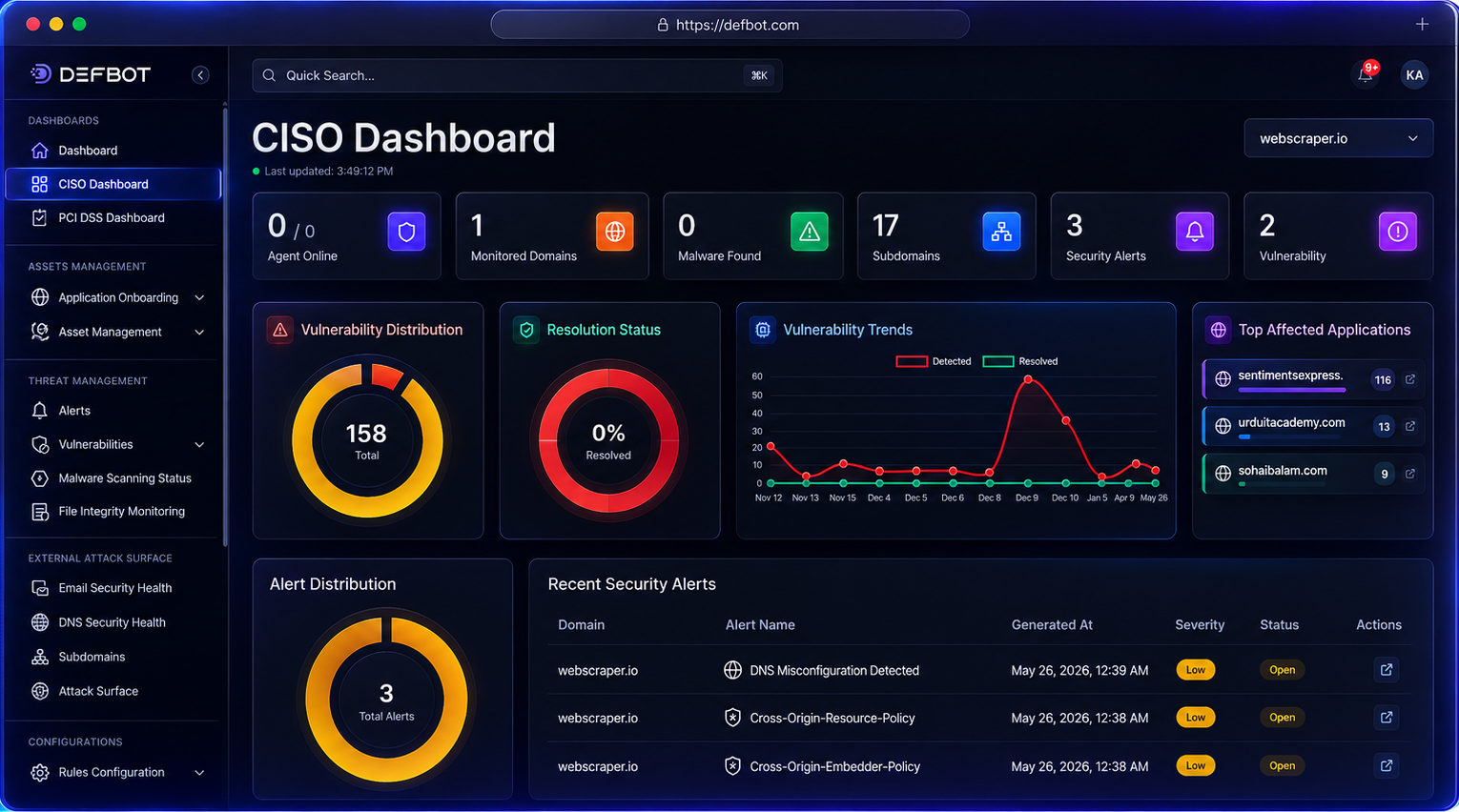Click the Quick Search input field
Image resolution: width=1459 pixels, height=812 pixels.
coord(517,75)
